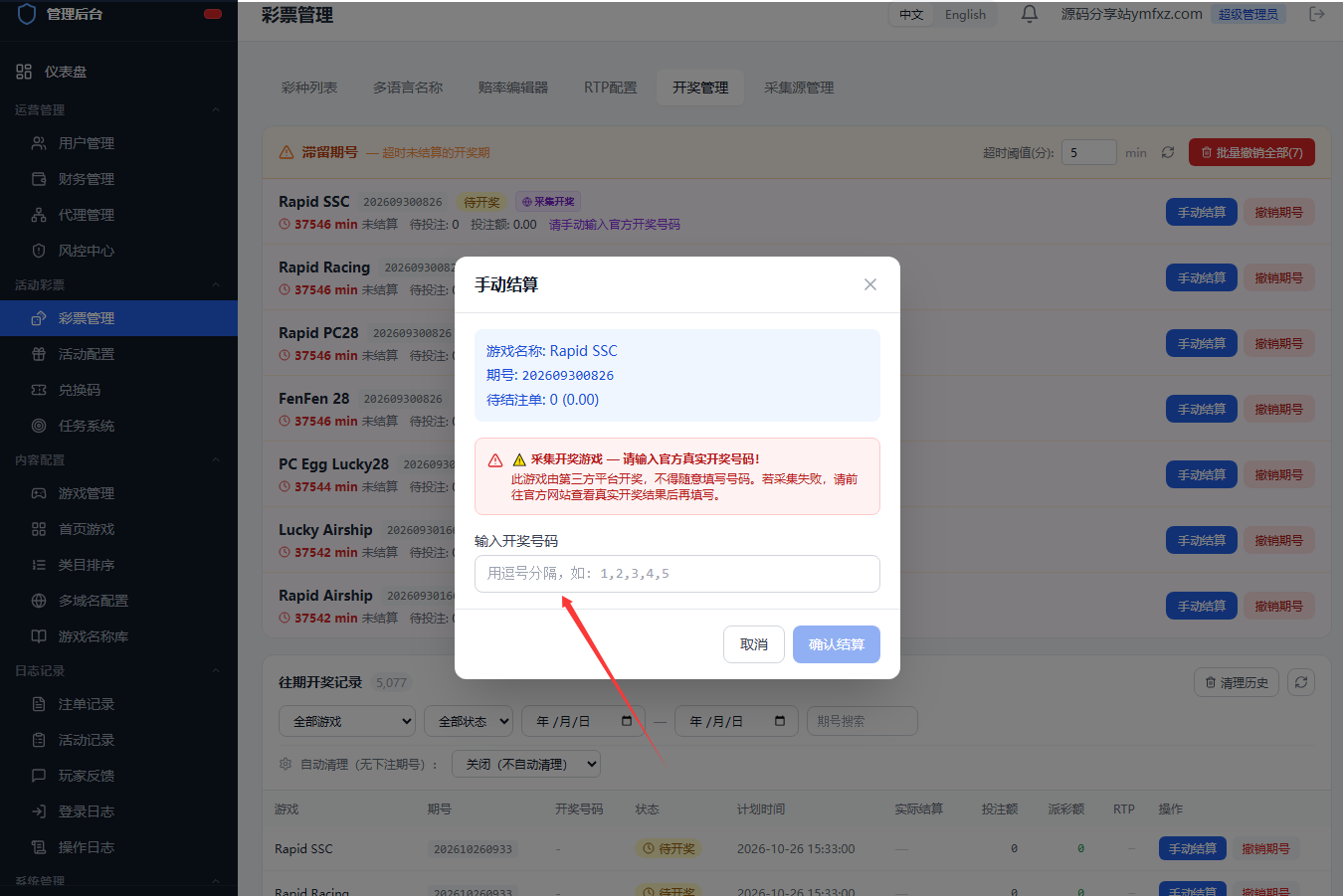Click the notification bell icon
This screenshot has width=1343, height=896.
pos(1030,14)
